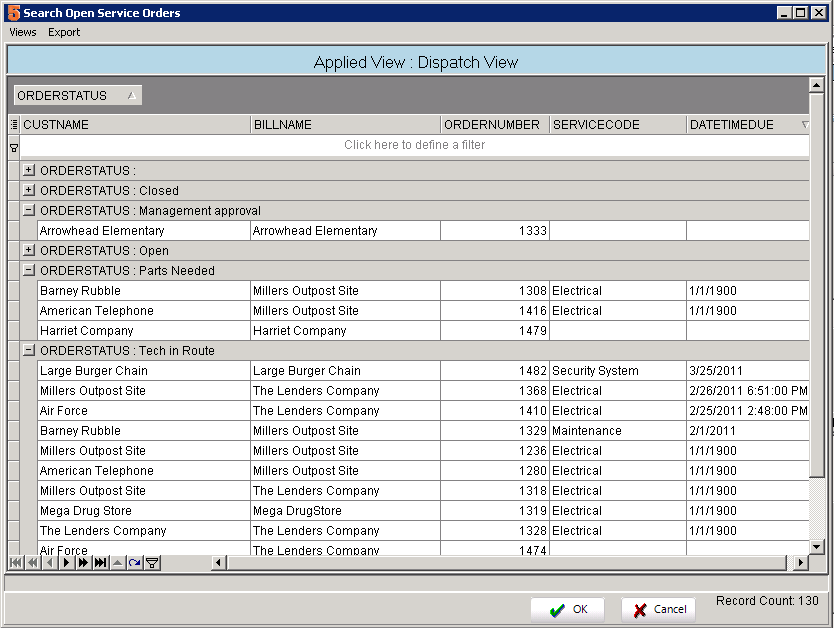Select the Maintenance service code cell

tap(618, 431)
